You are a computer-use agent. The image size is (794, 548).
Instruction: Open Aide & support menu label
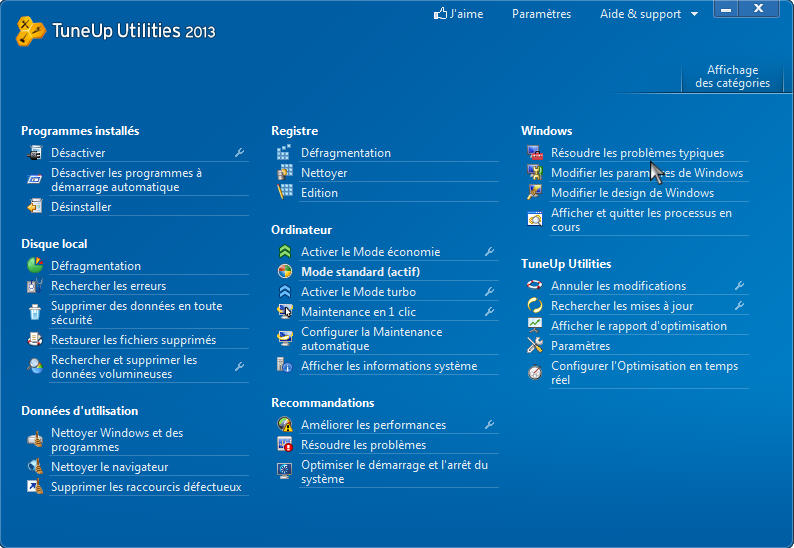coord(640,14)
